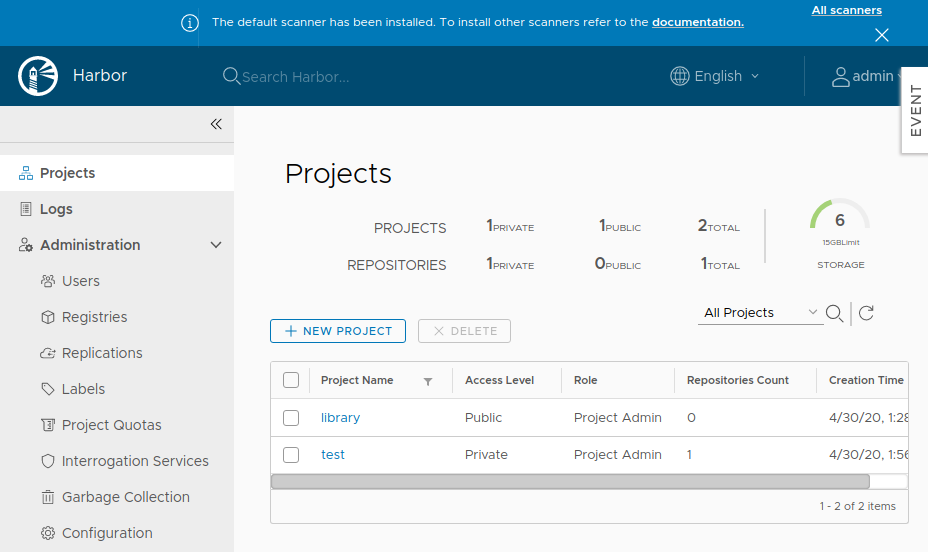The image size is (928, 552).
Task: Click the Project Name filter icon
Action: tap(428, 381)
